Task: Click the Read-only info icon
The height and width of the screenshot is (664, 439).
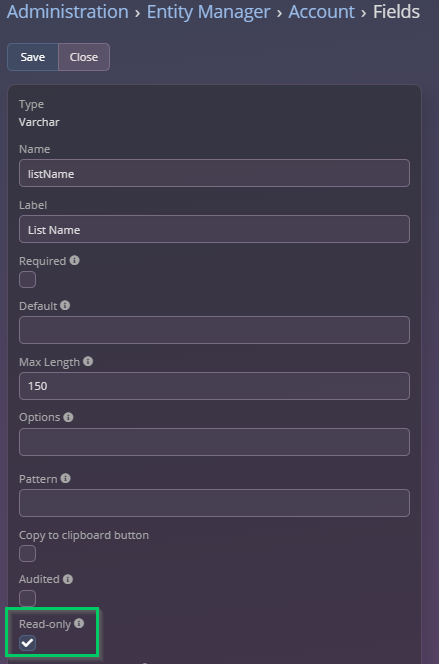Action: 79,623
